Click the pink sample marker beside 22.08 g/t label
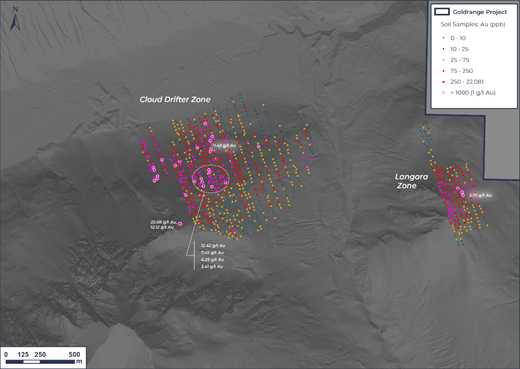This screenshot has width=520, height=369. tap(180, 224)
